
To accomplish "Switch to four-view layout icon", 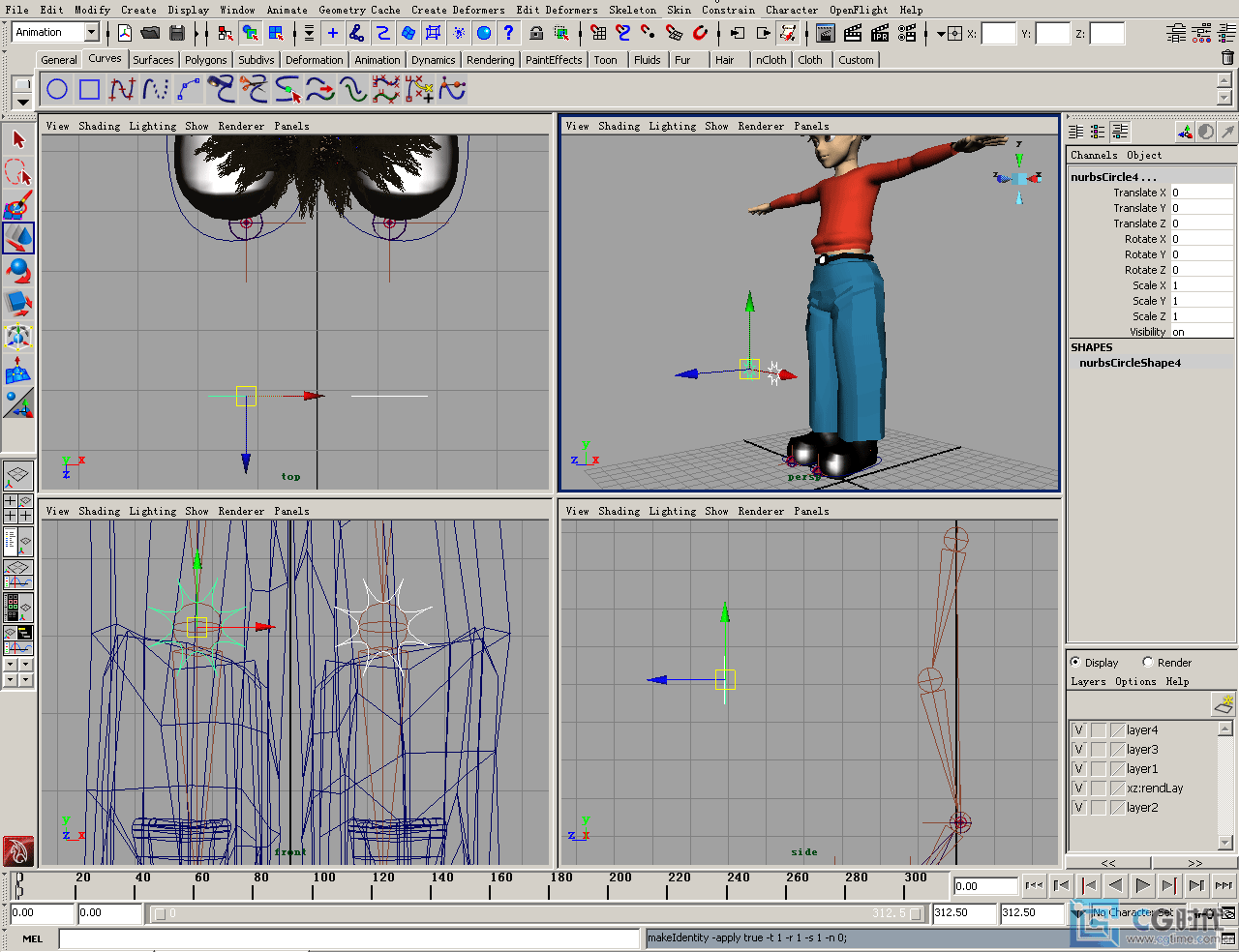I will tap(18, 509).
